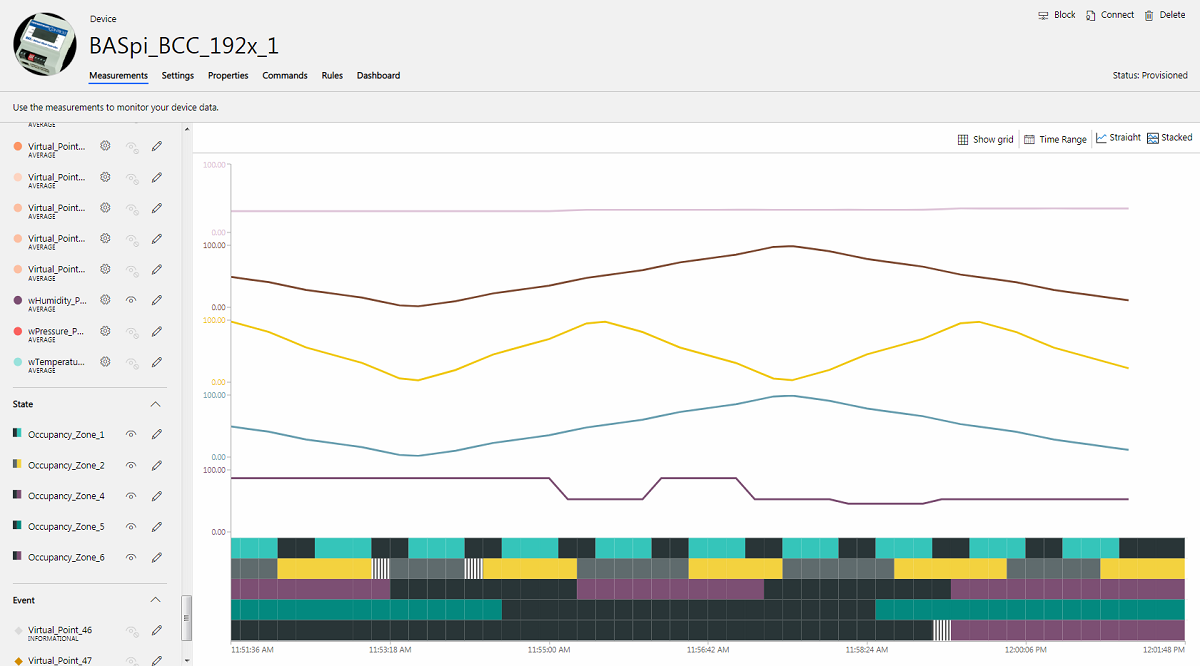The height and width of the screenshot is (666, 1200).
Task: Go to the Commands tab
Action: [285, 75]
